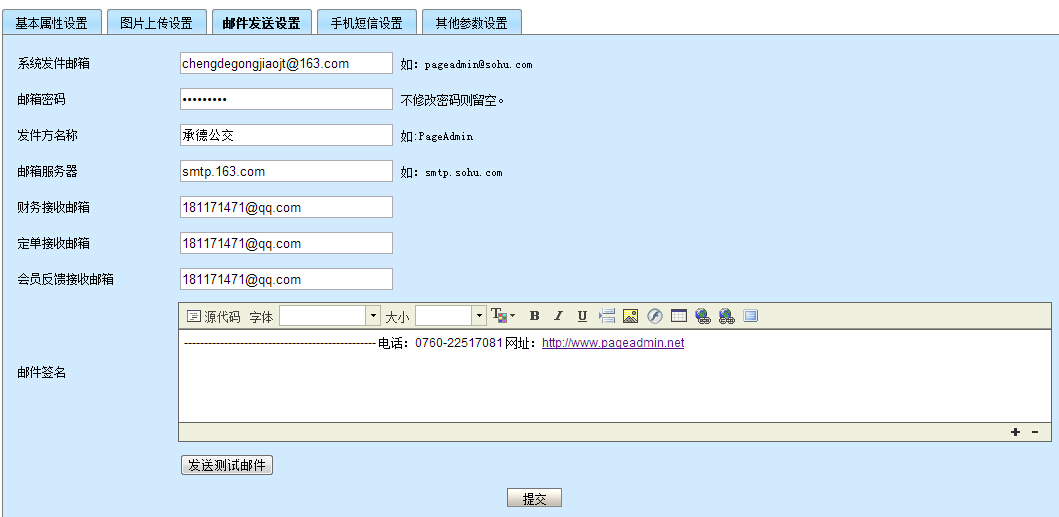Click the insert Flash icon
This screenshot has width=1059, height=517.
point(655,316)
